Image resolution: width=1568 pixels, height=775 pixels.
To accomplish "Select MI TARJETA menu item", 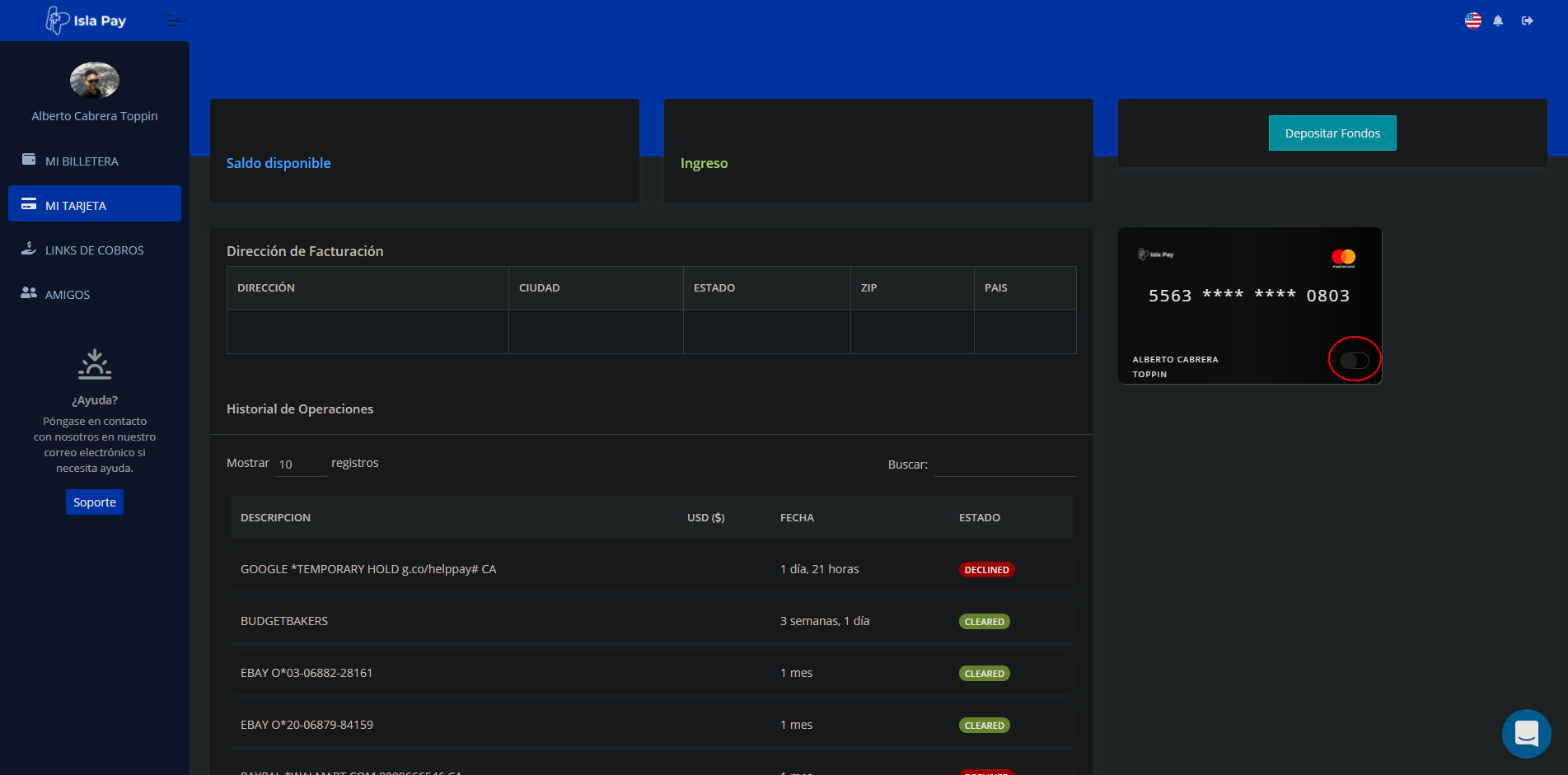I will (95, 204).
